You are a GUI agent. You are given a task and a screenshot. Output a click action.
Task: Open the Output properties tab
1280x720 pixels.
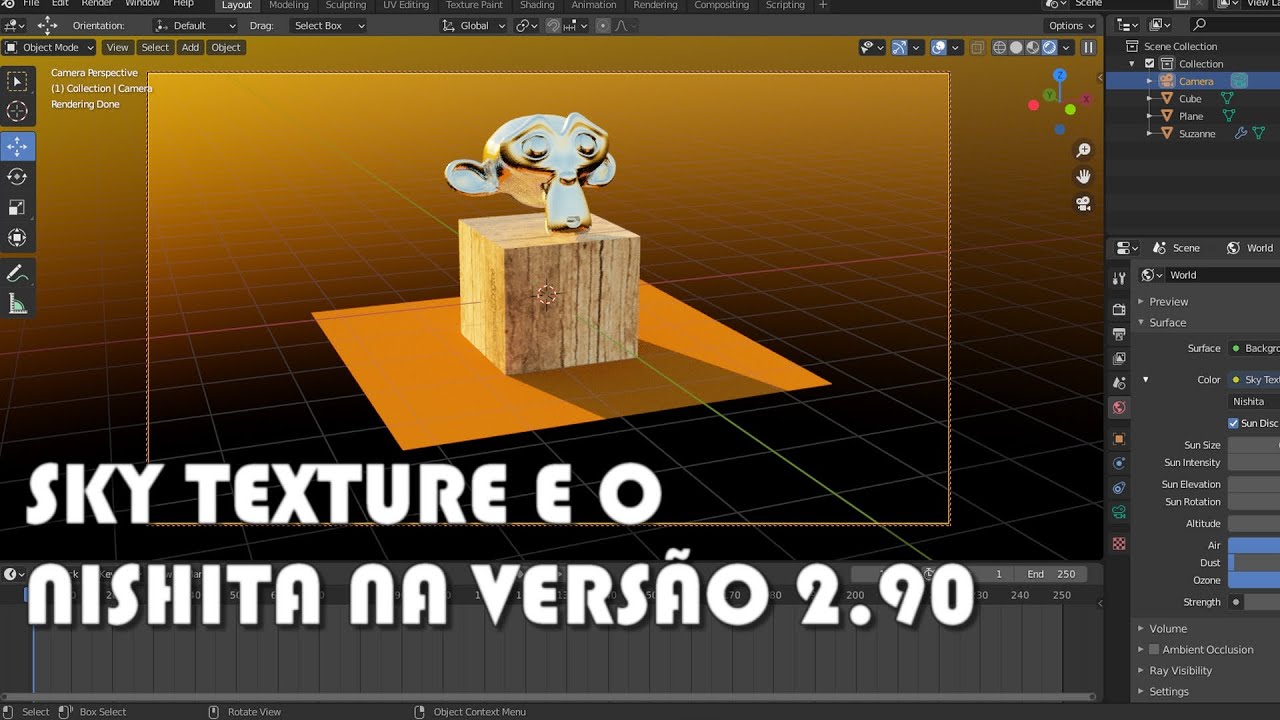(1119, 334)
